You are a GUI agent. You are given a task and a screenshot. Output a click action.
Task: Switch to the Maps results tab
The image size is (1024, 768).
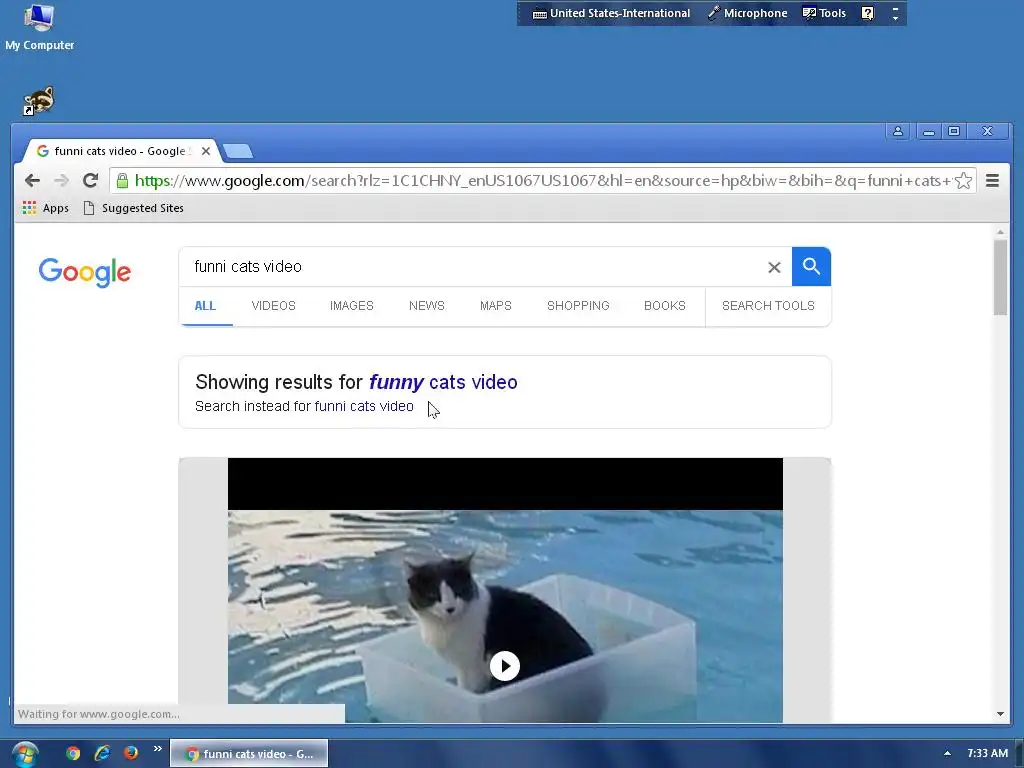pos(496,306)
